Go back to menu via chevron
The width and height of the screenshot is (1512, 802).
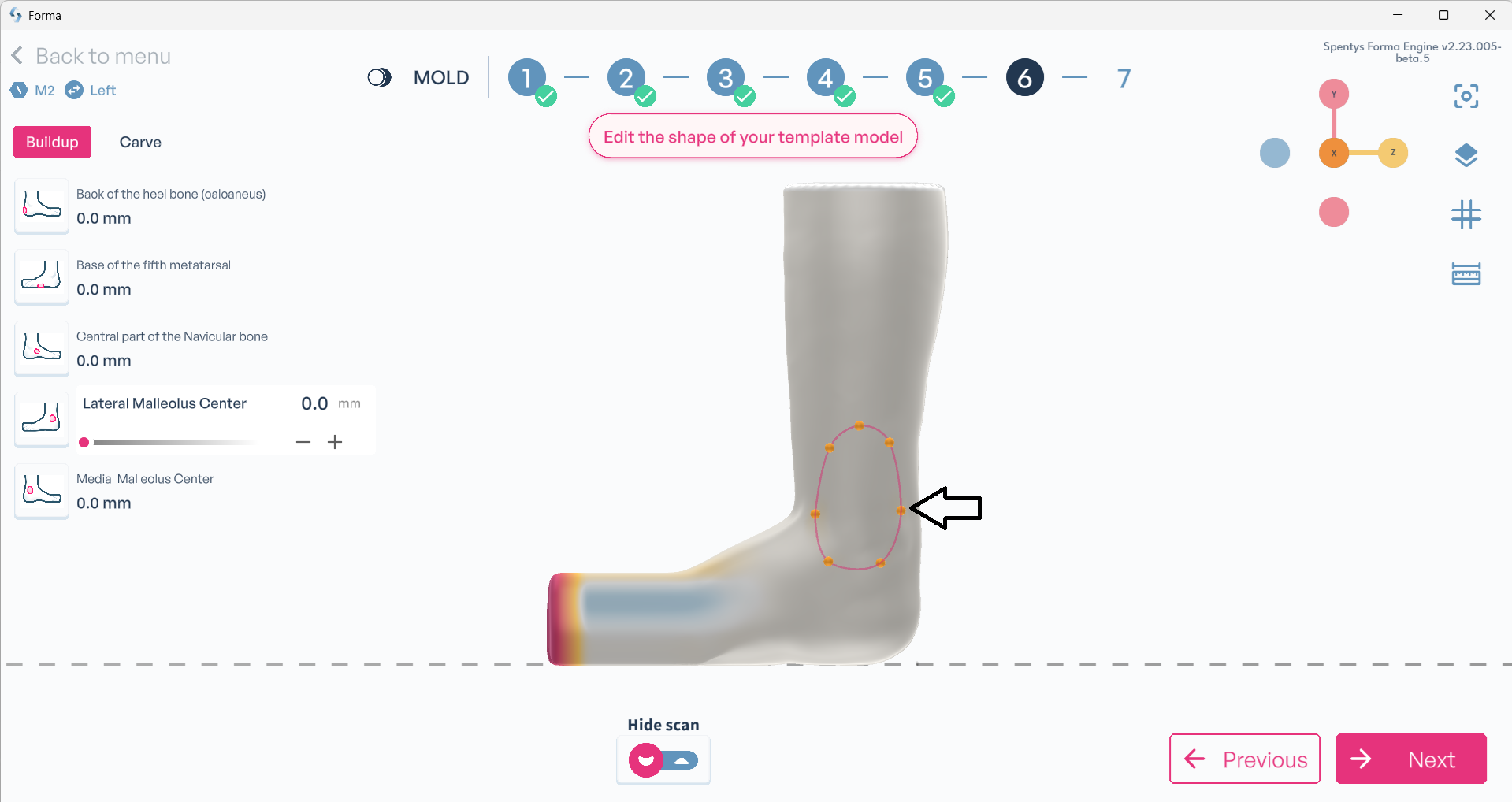click(17, 56)
